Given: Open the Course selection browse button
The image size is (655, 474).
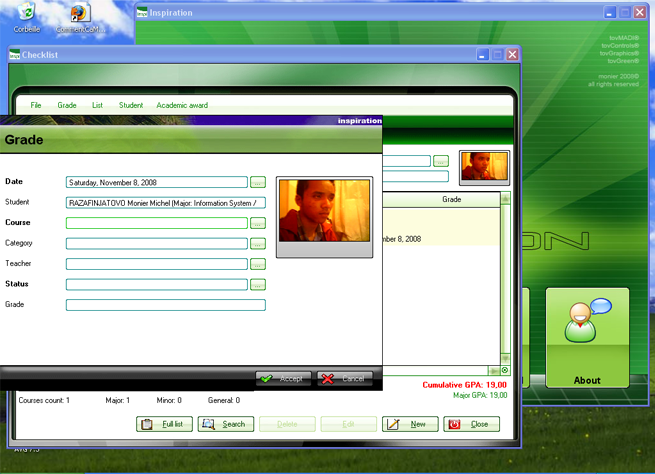Looking at the screenshot, I should point(258,223).
